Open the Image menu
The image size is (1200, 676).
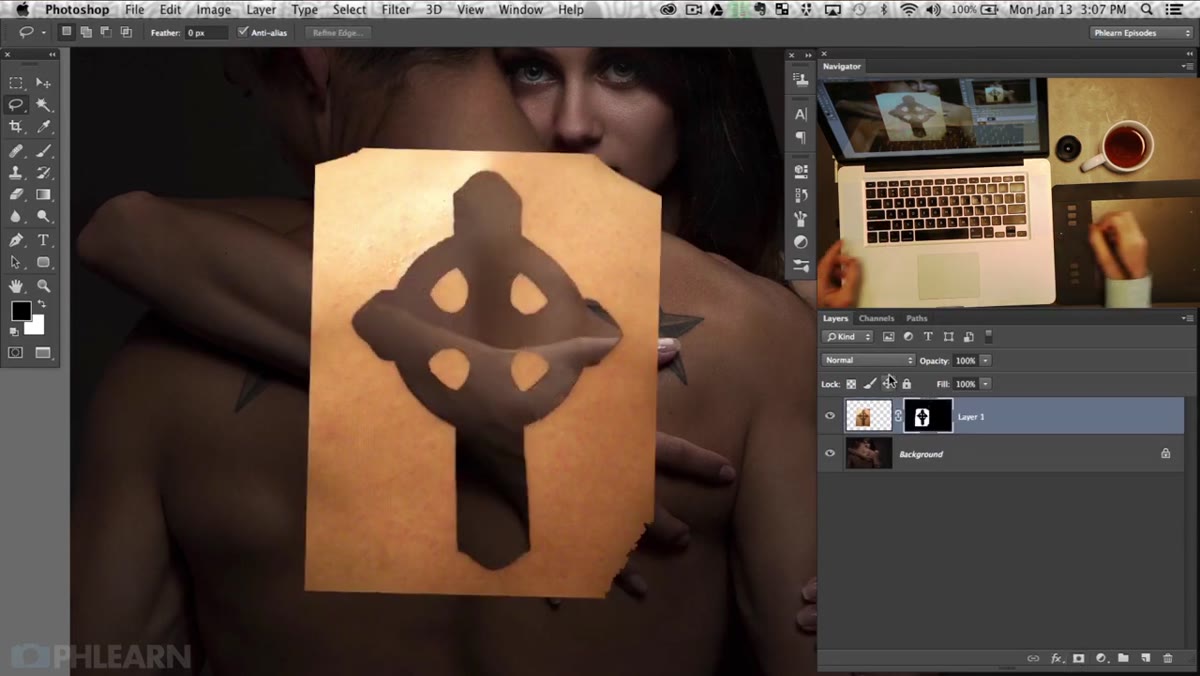pyautogui.click(x=213, y=9)
